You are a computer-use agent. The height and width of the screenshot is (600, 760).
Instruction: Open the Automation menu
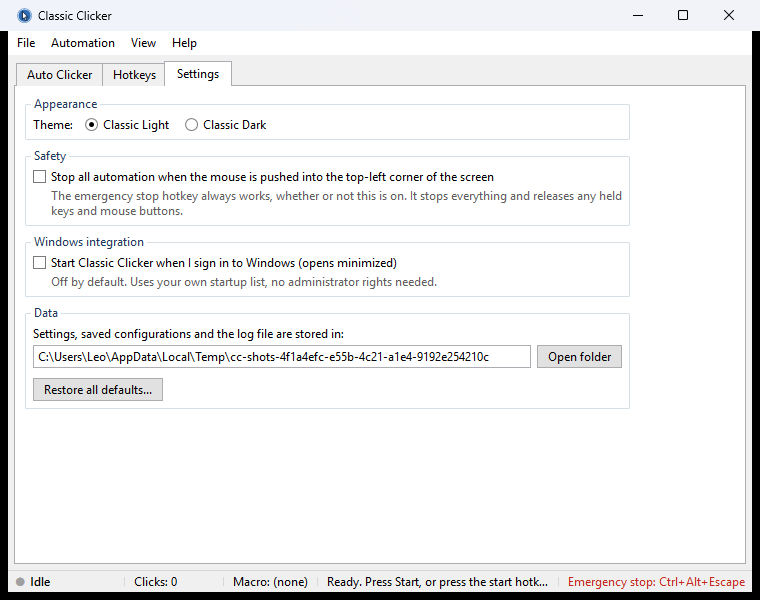tap(83, 43)
